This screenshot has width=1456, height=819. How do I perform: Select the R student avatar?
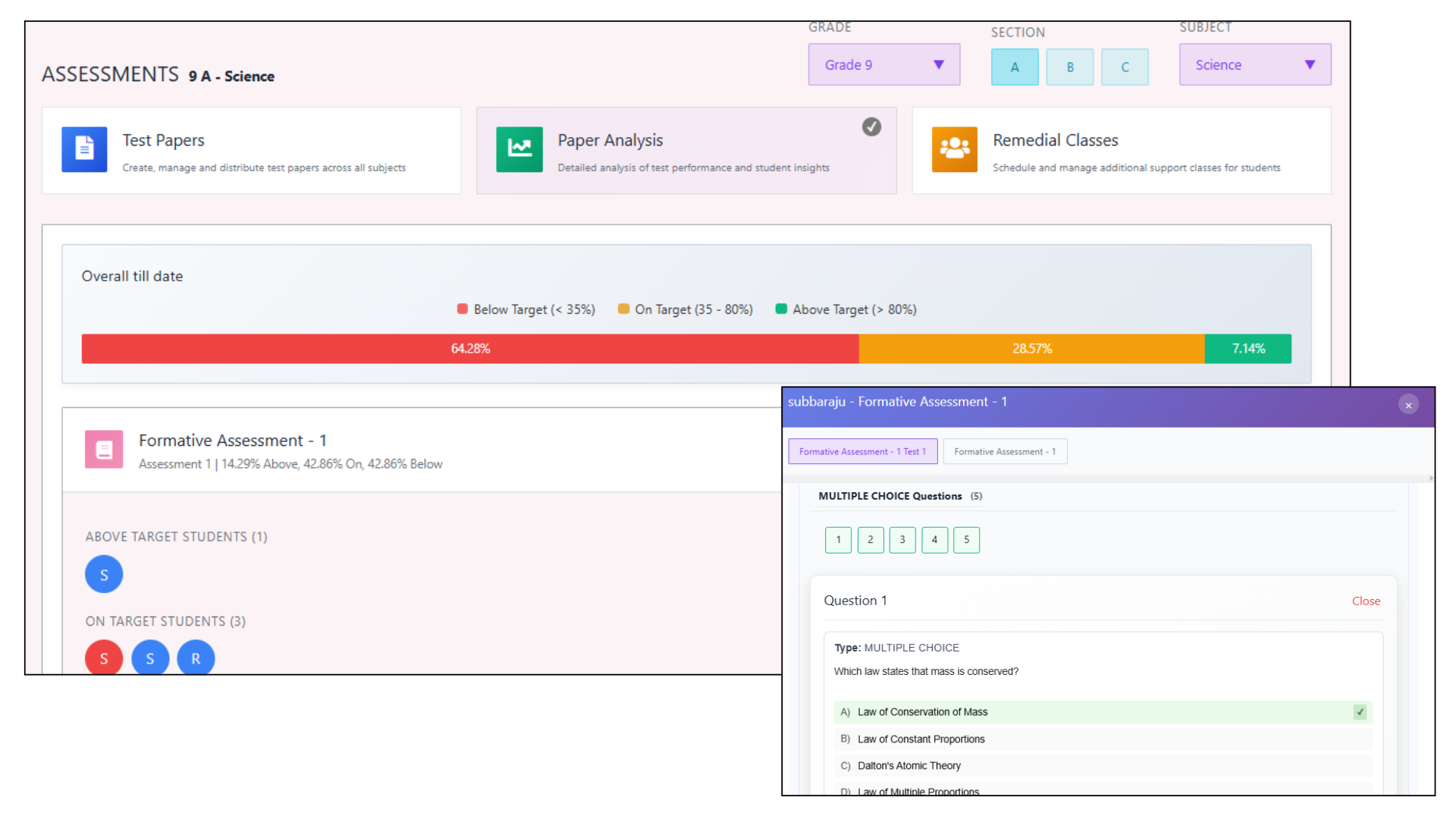(x=196, y=658)
